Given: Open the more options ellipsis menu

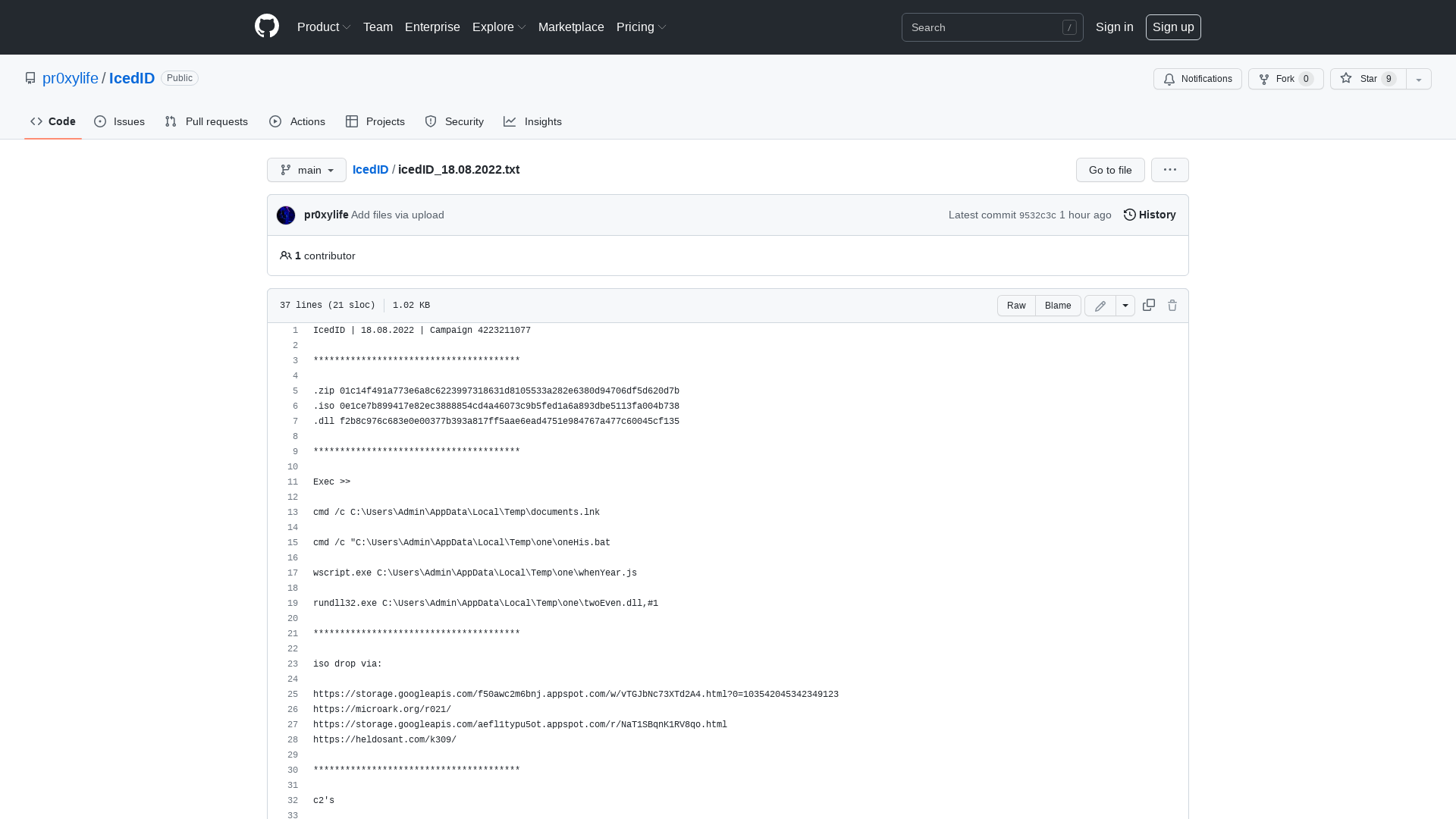Looking at the screenshot, I should [1169, 170].
